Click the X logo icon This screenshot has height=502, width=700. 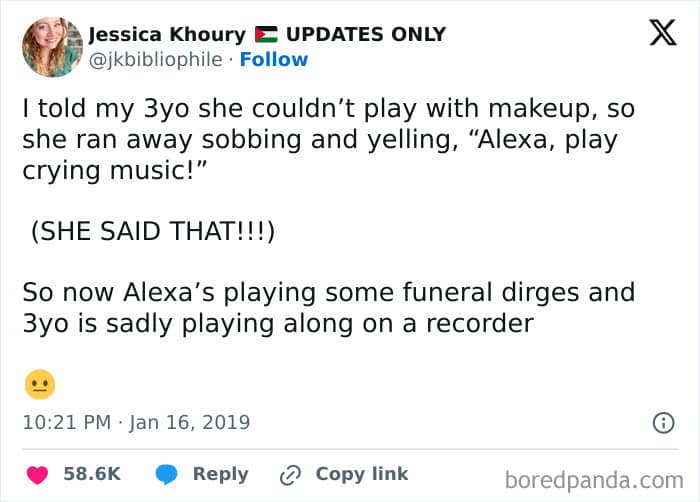pyautogui.click(x=662, y=34)
